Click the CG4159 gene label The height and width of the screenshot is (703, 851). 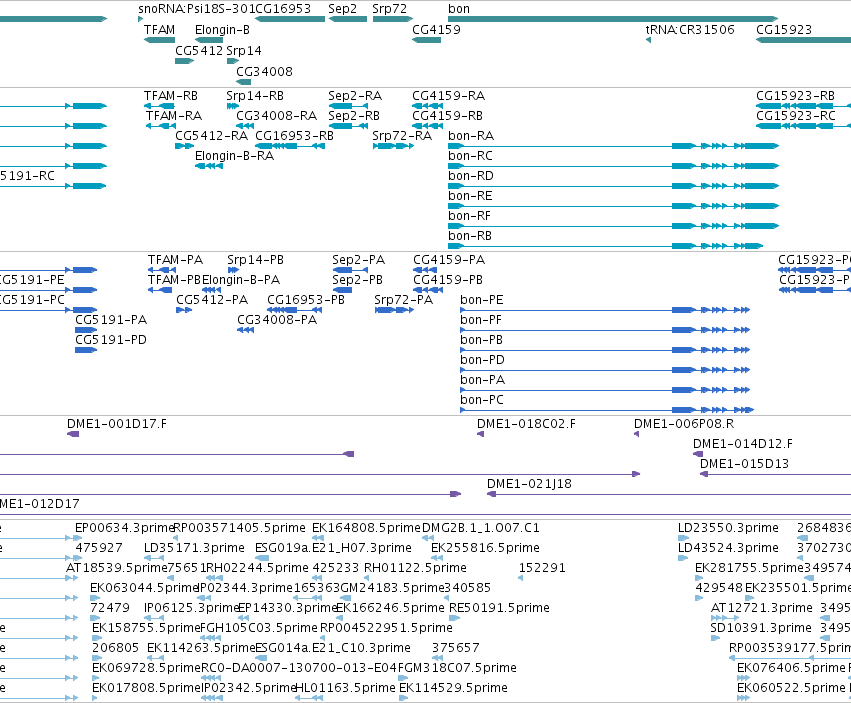click(x=436, y=30)
